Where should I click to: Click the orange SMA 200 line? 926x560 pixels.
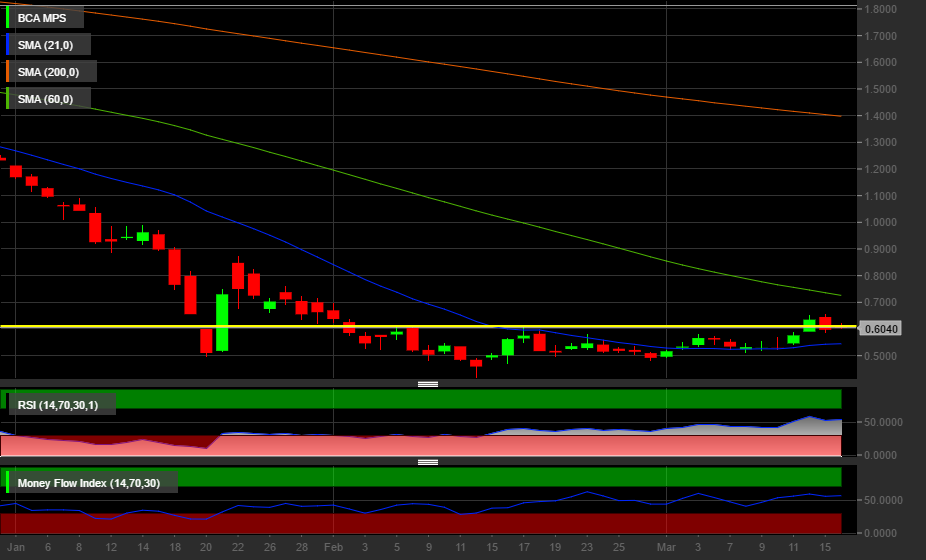(x=428, y=62)
